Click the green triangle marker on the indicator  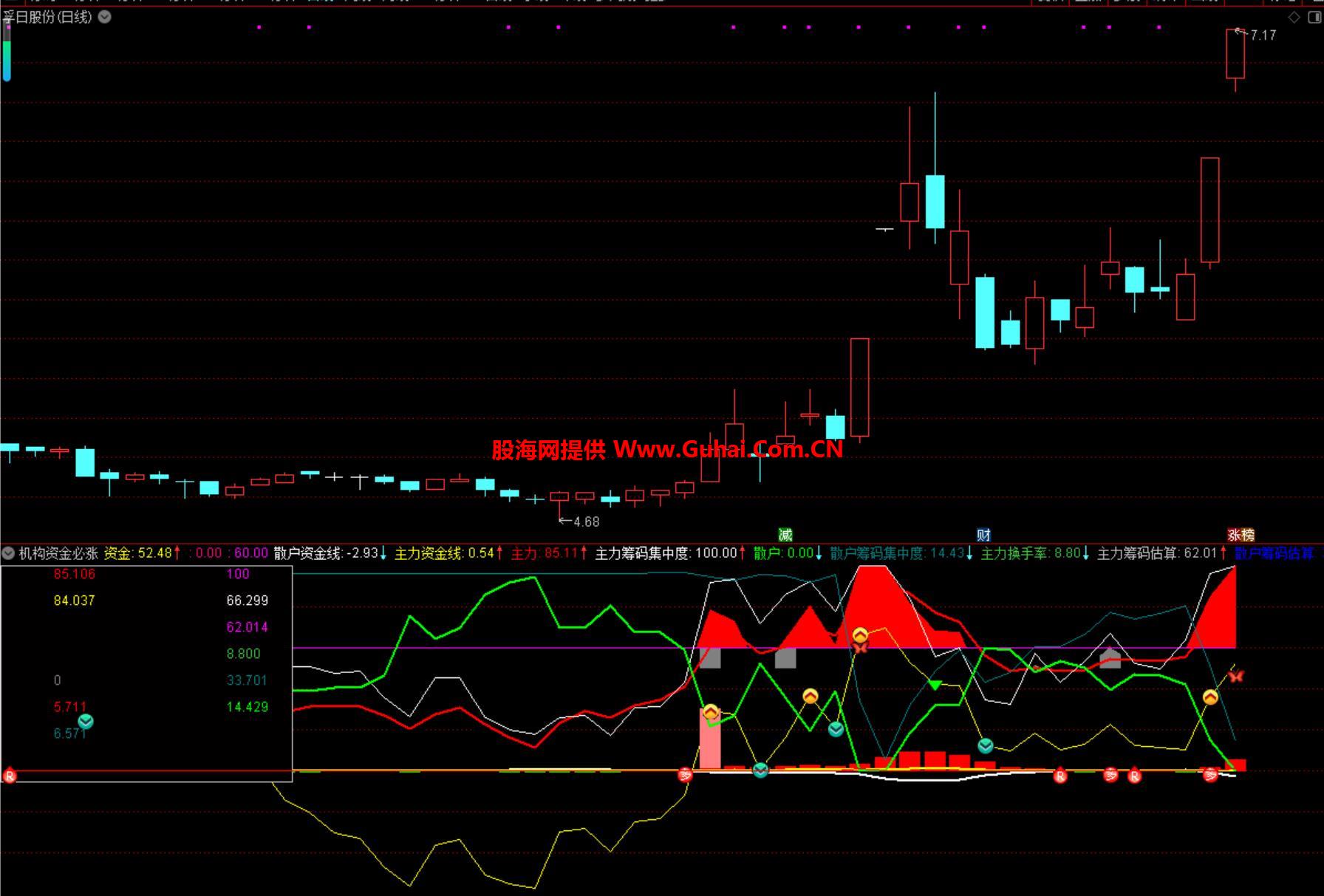point(935,685)
